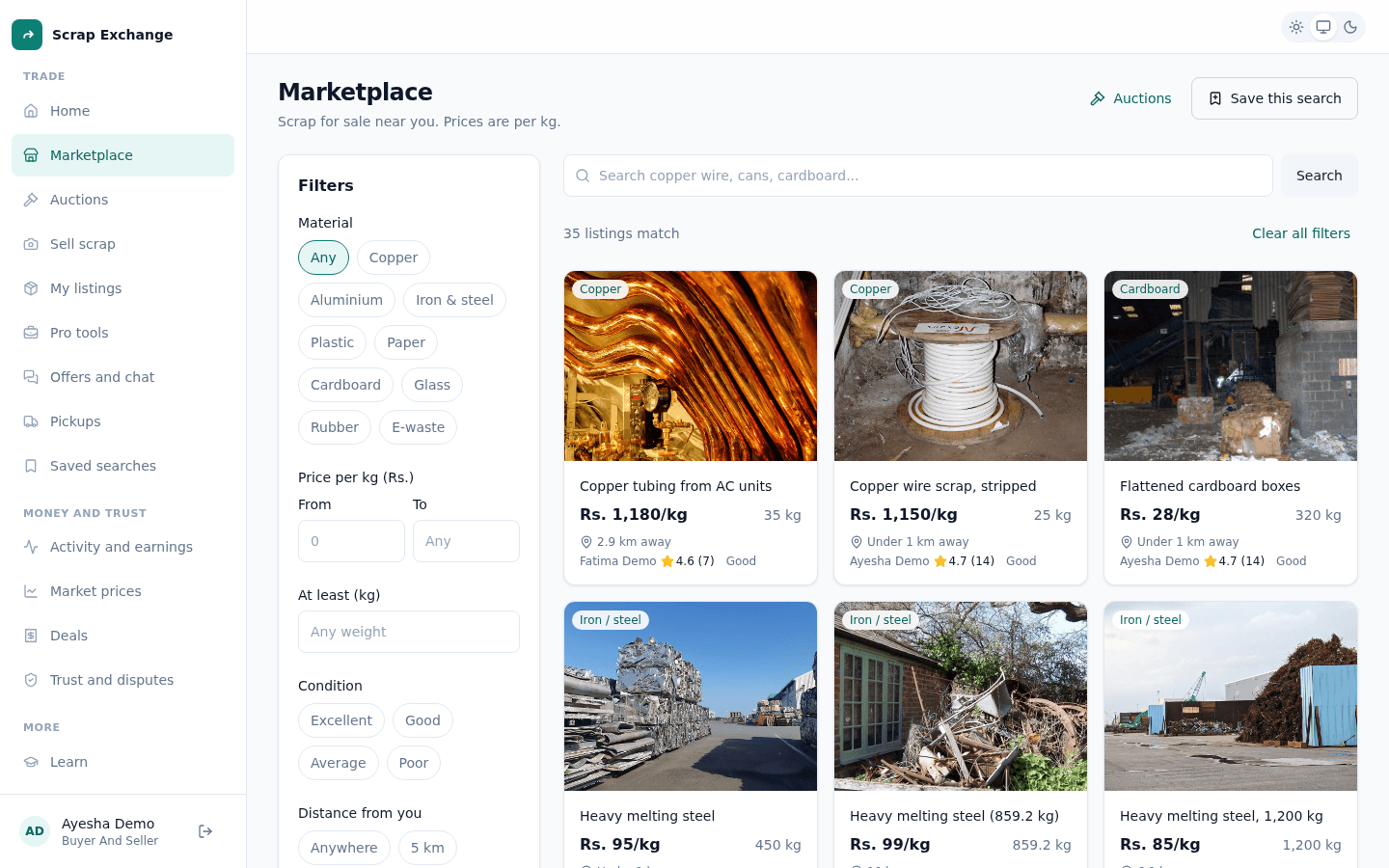Open the Deals sidebar item

click(123, 636)
